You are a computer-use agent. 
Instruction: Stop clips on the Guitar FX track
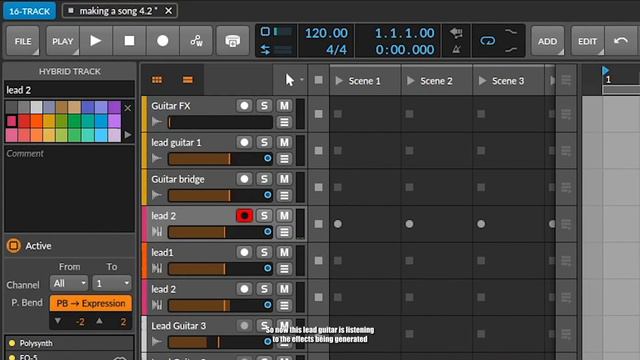pyautogui.click(x=318, y=114)
